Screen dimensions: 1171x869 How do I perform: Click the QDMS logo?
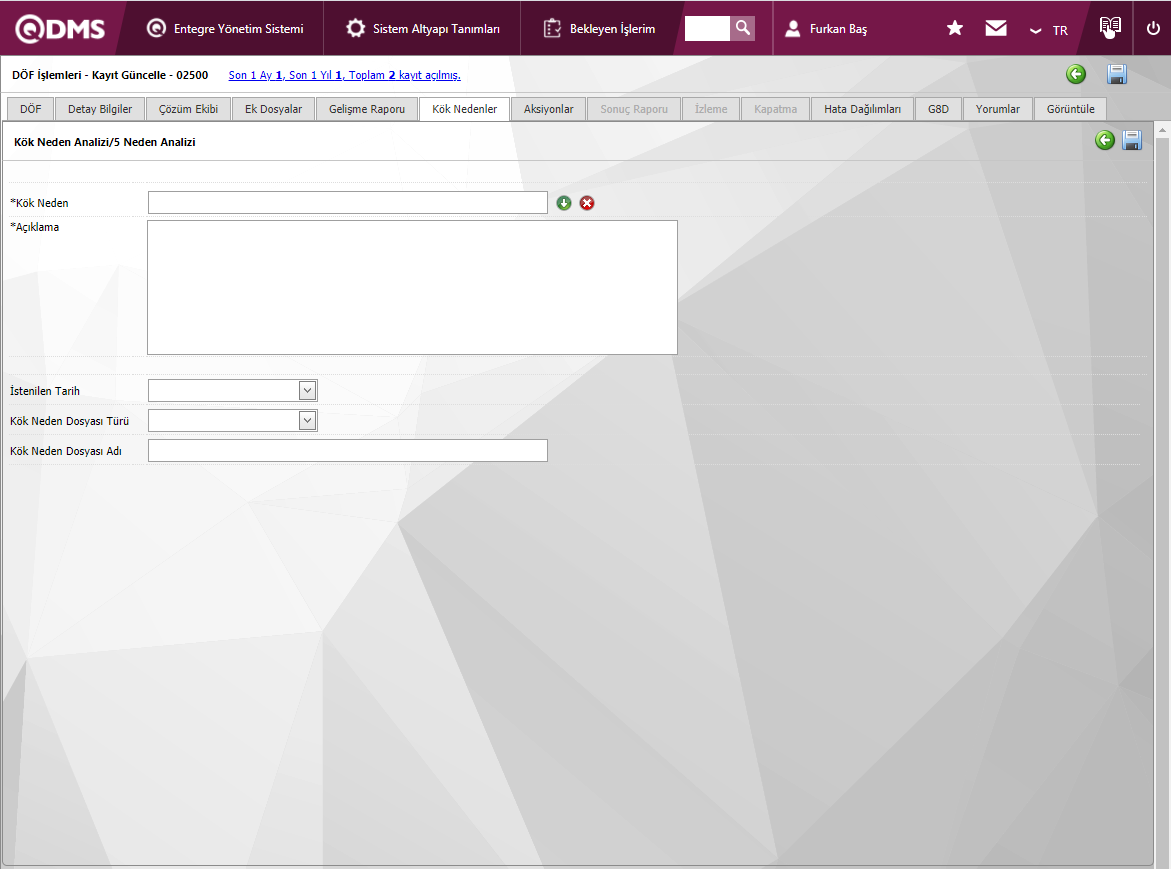click(x=60, y=28)
